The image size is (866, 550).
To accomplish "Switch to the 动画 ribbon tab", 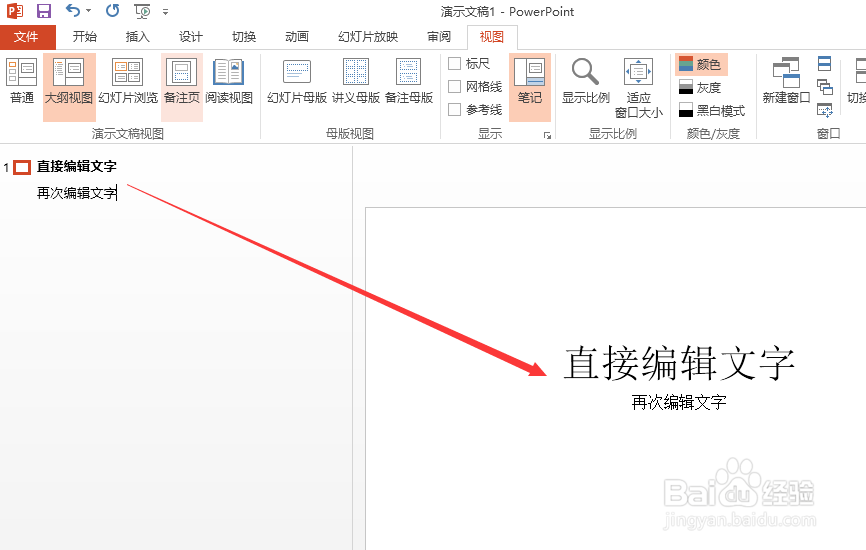I will (297, 37).
